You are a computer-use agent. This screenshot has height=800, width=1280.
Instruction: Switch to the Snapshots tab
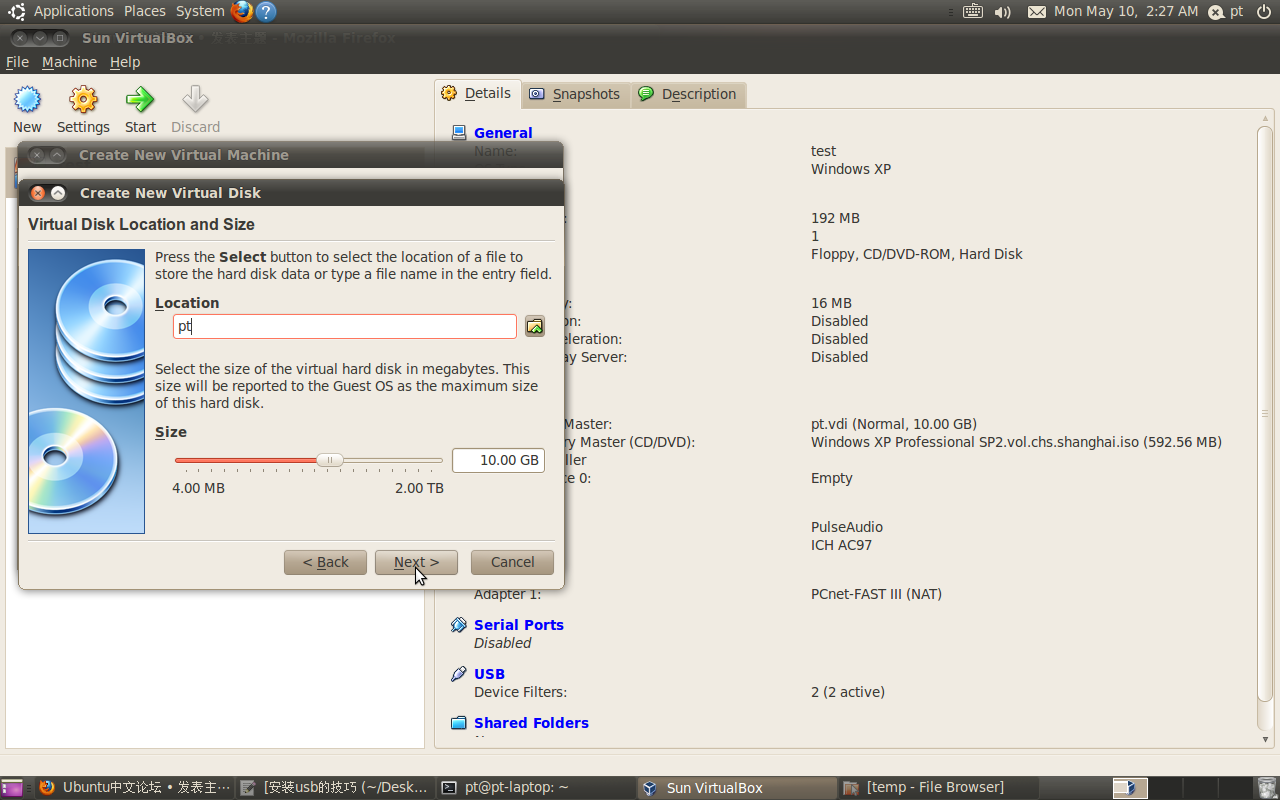tap(575, 94)
